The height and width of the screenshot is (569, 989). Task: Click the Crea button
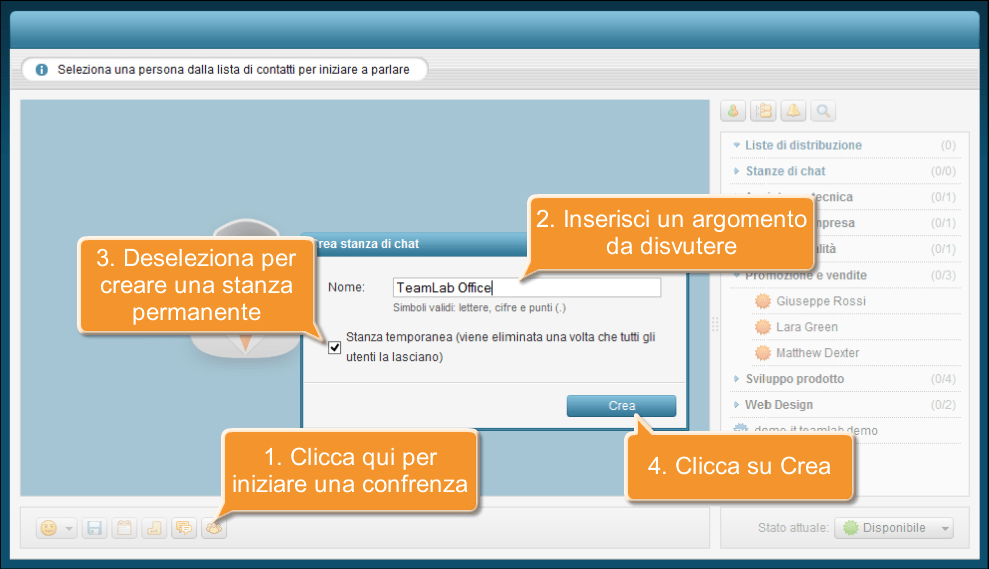click(x=621, y=406)
